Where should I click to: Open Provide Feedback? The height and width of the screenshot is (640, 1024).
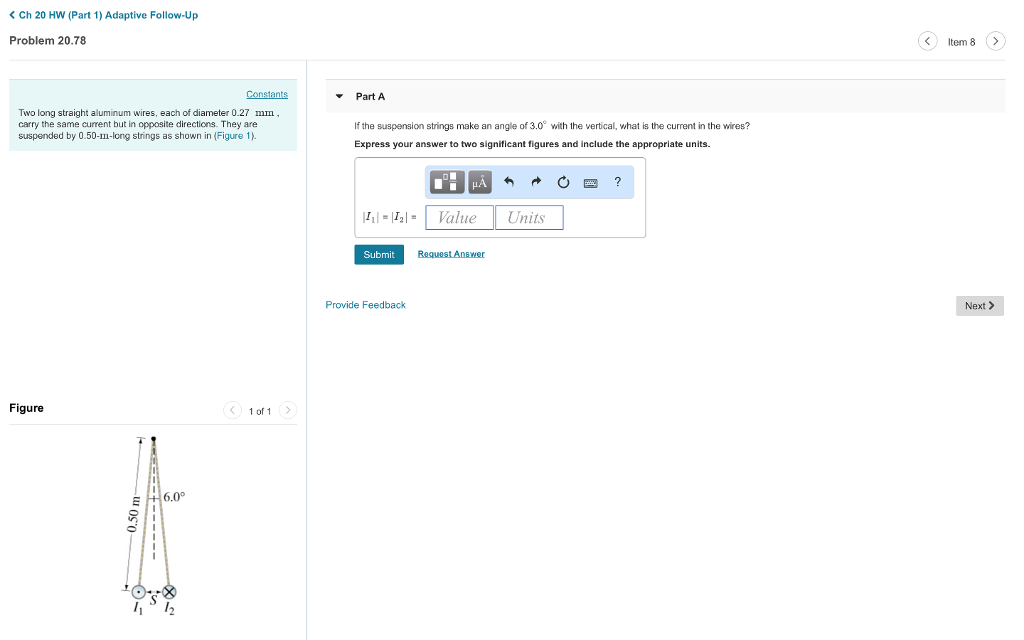pos(364,304)
